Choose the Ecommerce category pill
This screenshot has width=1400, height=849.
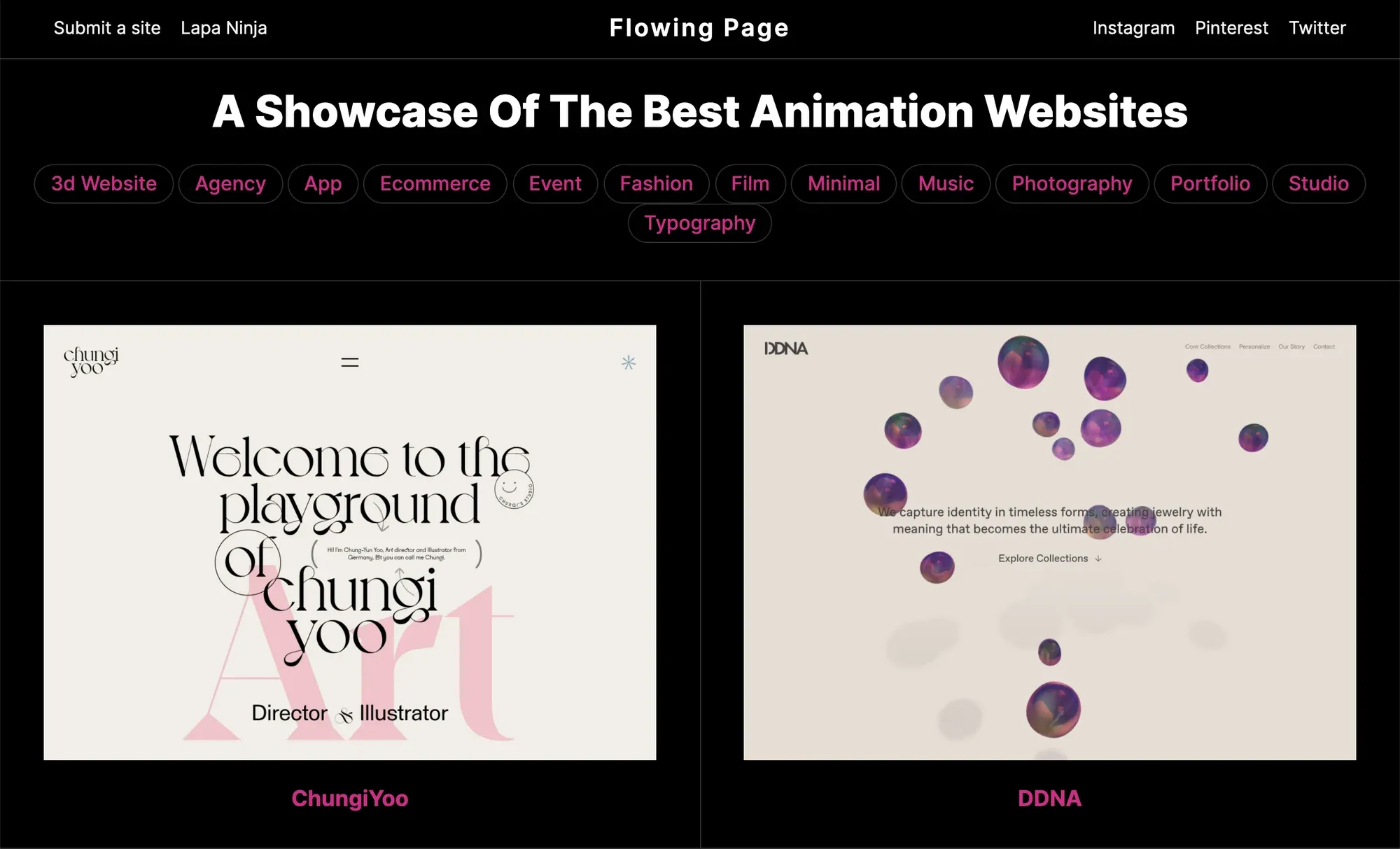435,183
